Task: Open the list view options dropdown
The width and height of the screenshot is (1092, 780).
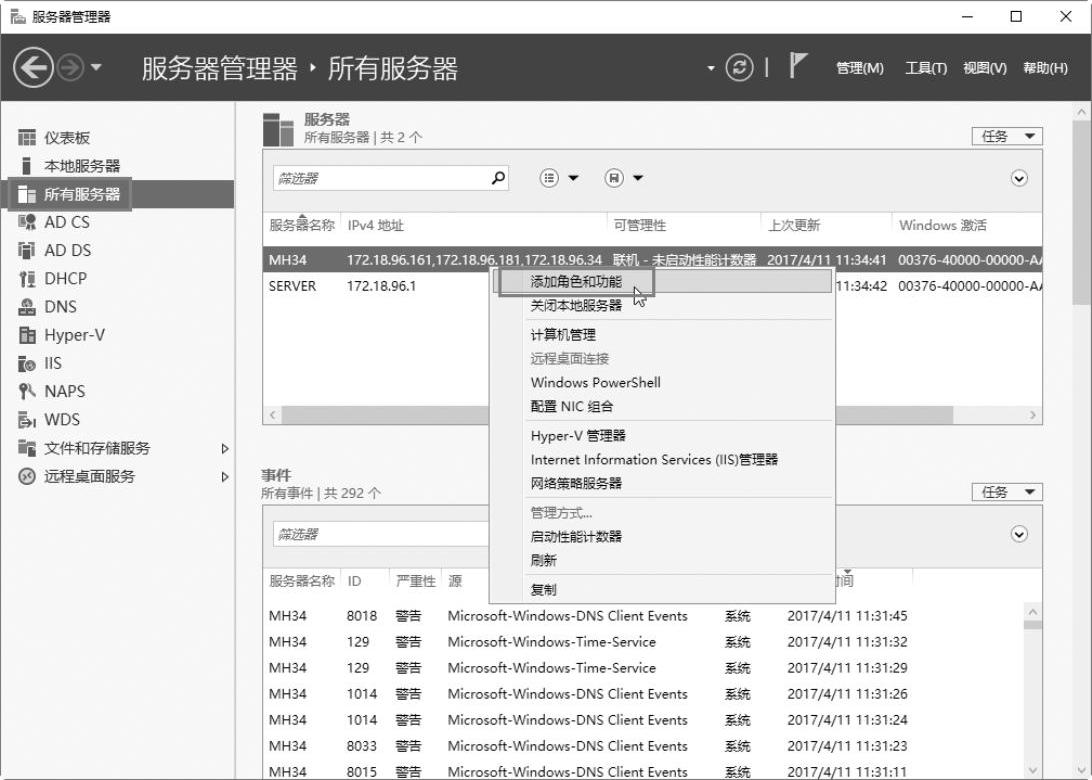Action: coord(559,178)
